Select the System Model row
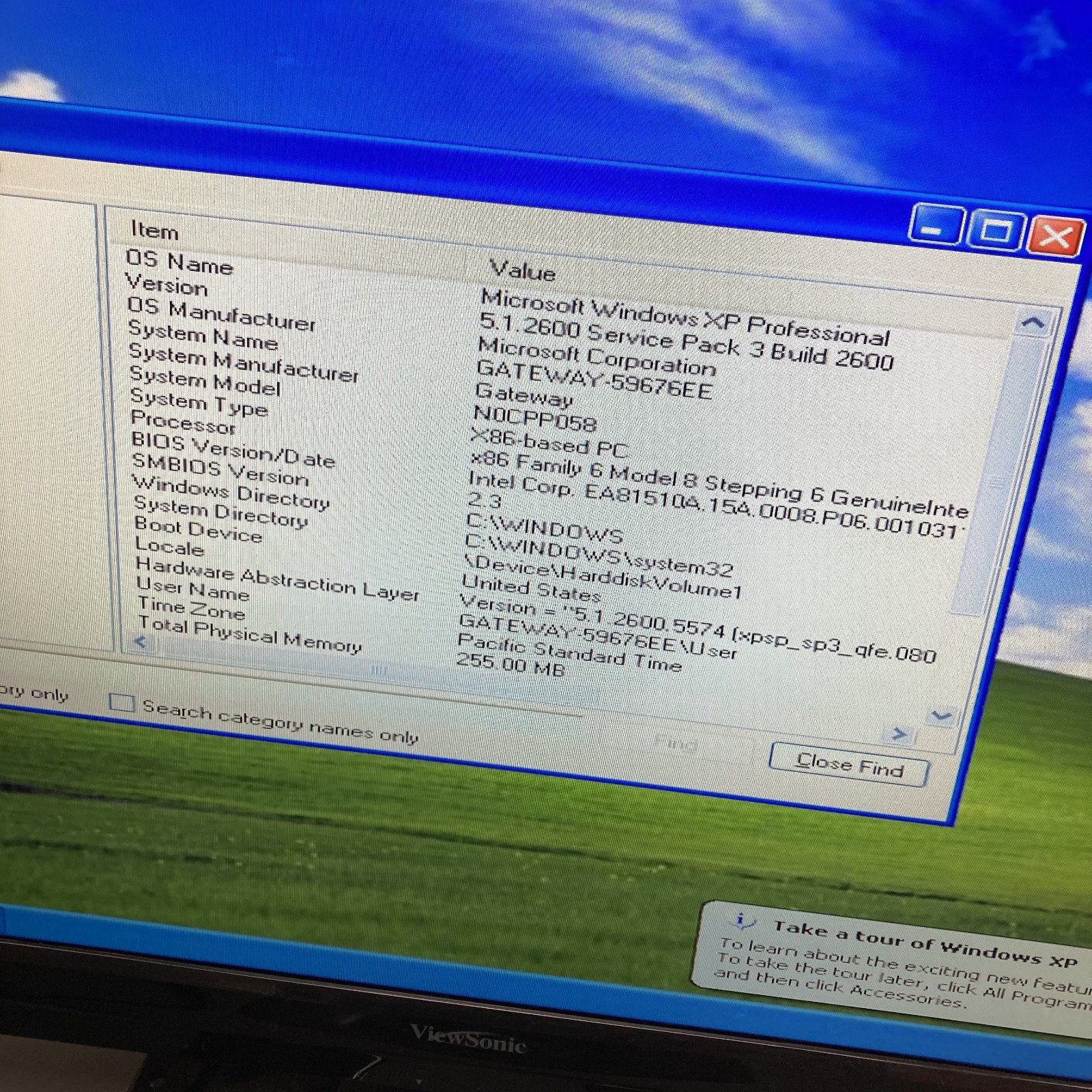Screen dimensions: 1092x1092 [205, 381]
